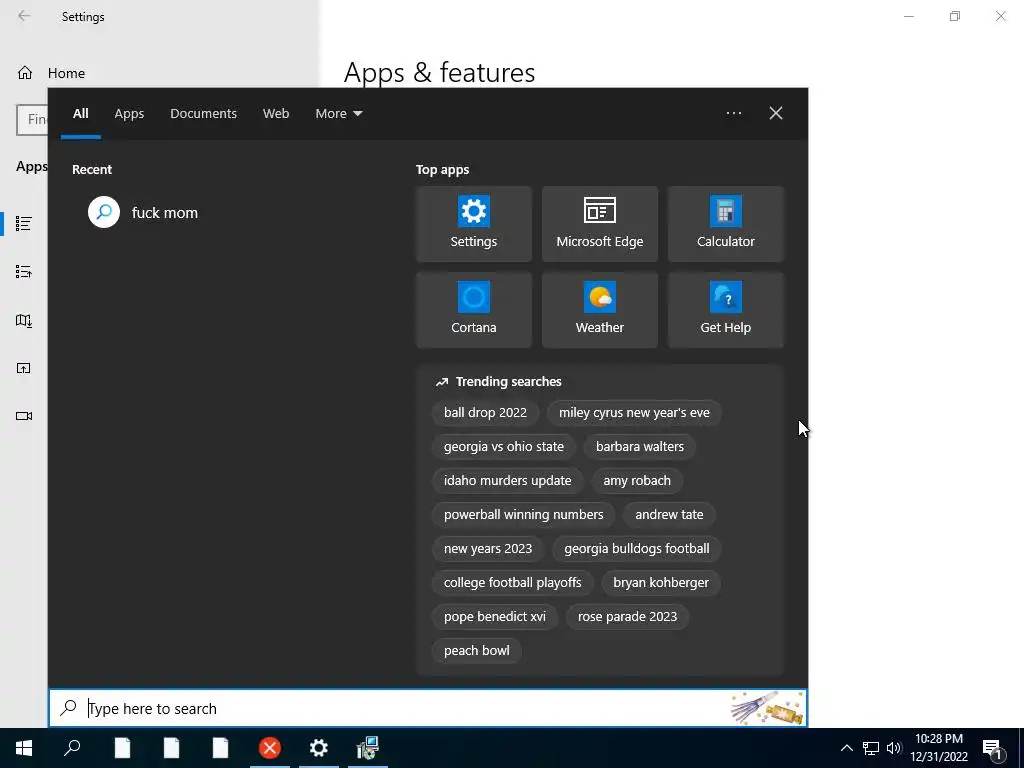This screenshot has height=768, width=1024.
Task: Open the second blank document taskbar icon
Action: click(x=171, y=748)
